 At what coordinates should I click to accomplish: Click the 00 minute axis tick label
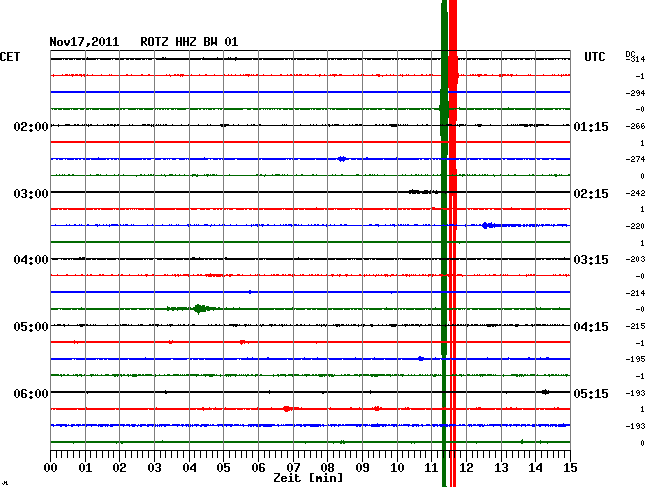[x=51, y=468]
